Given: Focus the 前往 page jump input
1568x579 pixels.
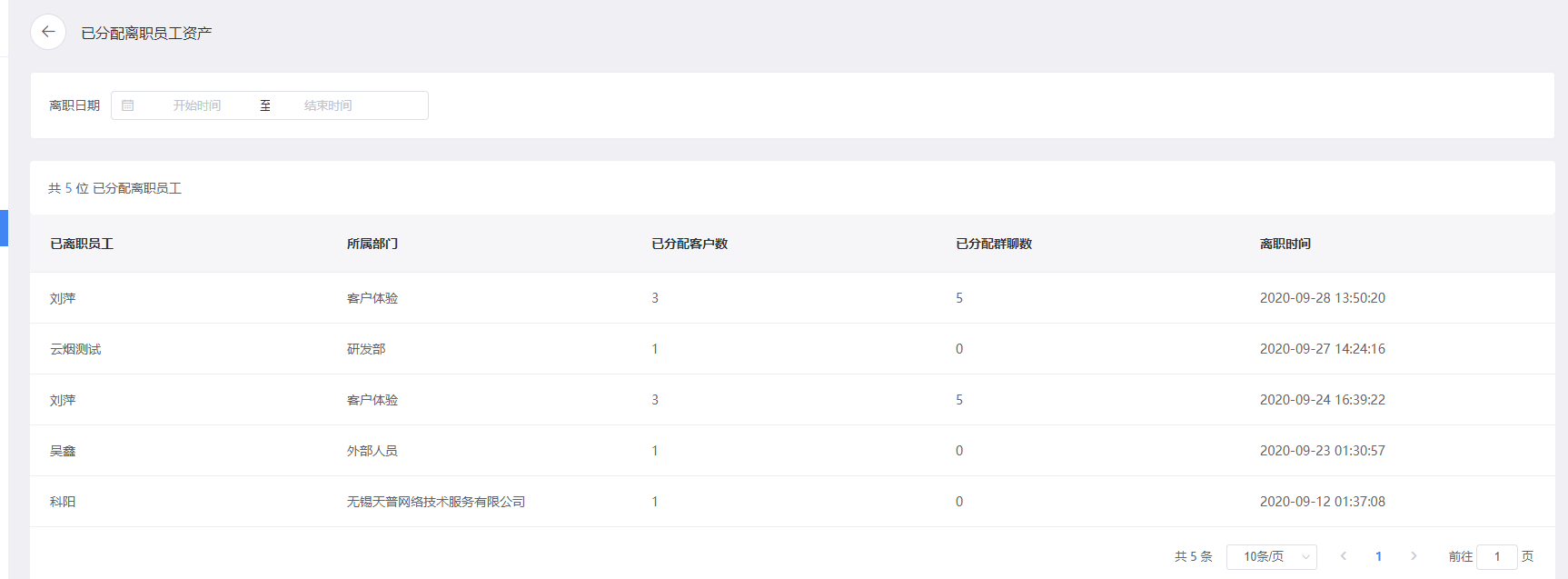Looking at the screenshot, I should point(1497,556).
